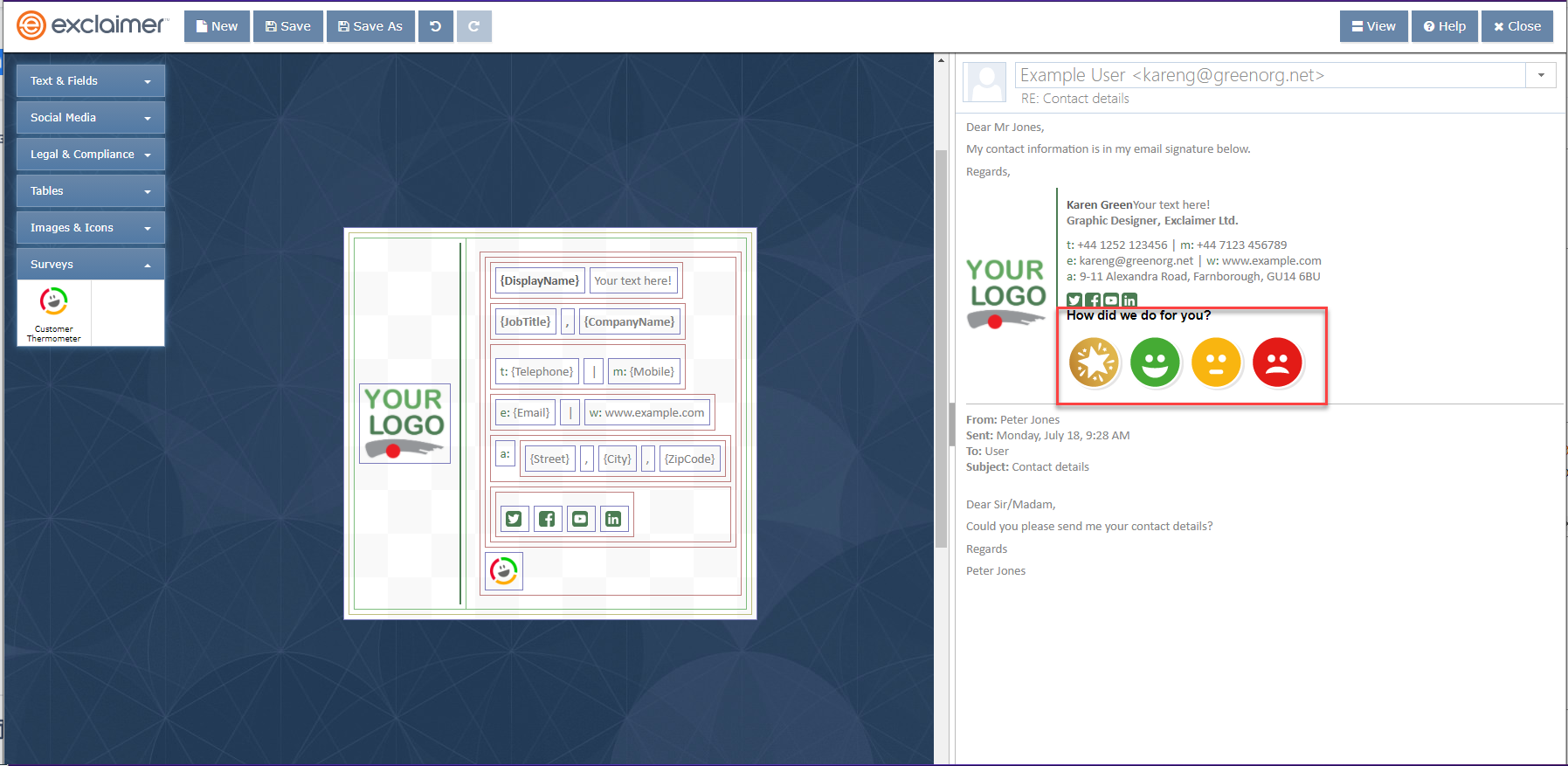Screen dimensions: 1568x766
Task: Select the {DisplayName} field on canvas
Action: (x=539, y=280)
